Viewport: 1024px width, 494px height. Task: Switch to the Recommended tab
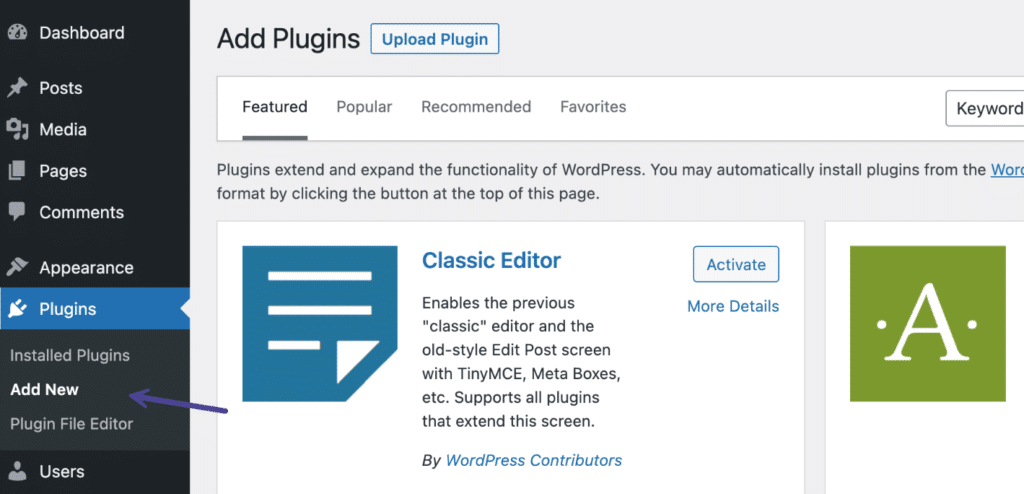[x=476, y=106]
